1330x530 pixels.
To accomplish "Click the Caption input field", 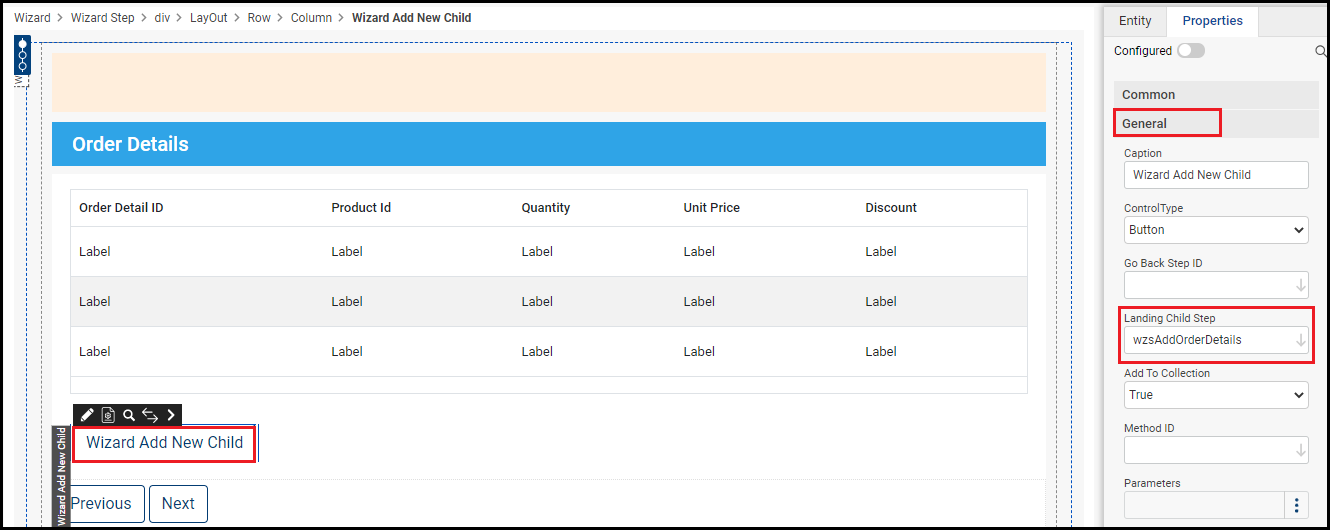I will pyautogui.click(x=1216, y=175).
